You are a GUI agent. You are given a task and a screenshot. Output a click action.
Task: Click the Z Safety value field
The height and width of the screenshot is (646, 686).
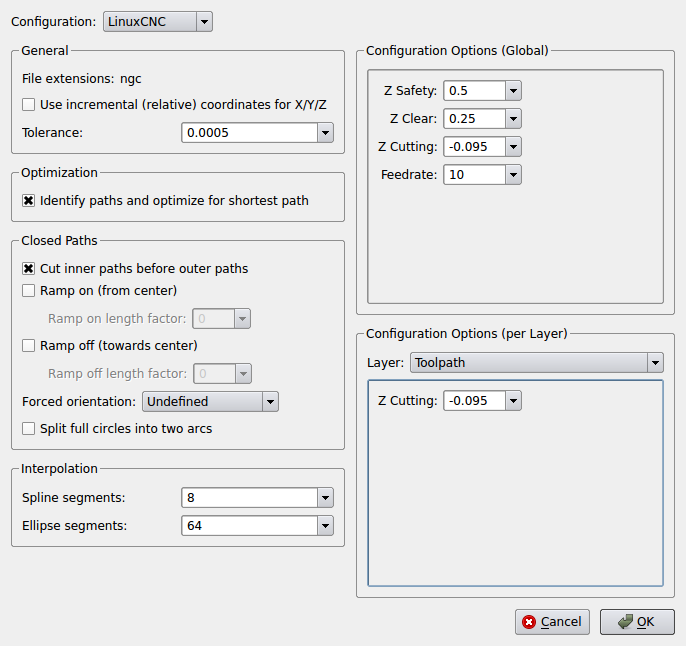coord(475,91)
